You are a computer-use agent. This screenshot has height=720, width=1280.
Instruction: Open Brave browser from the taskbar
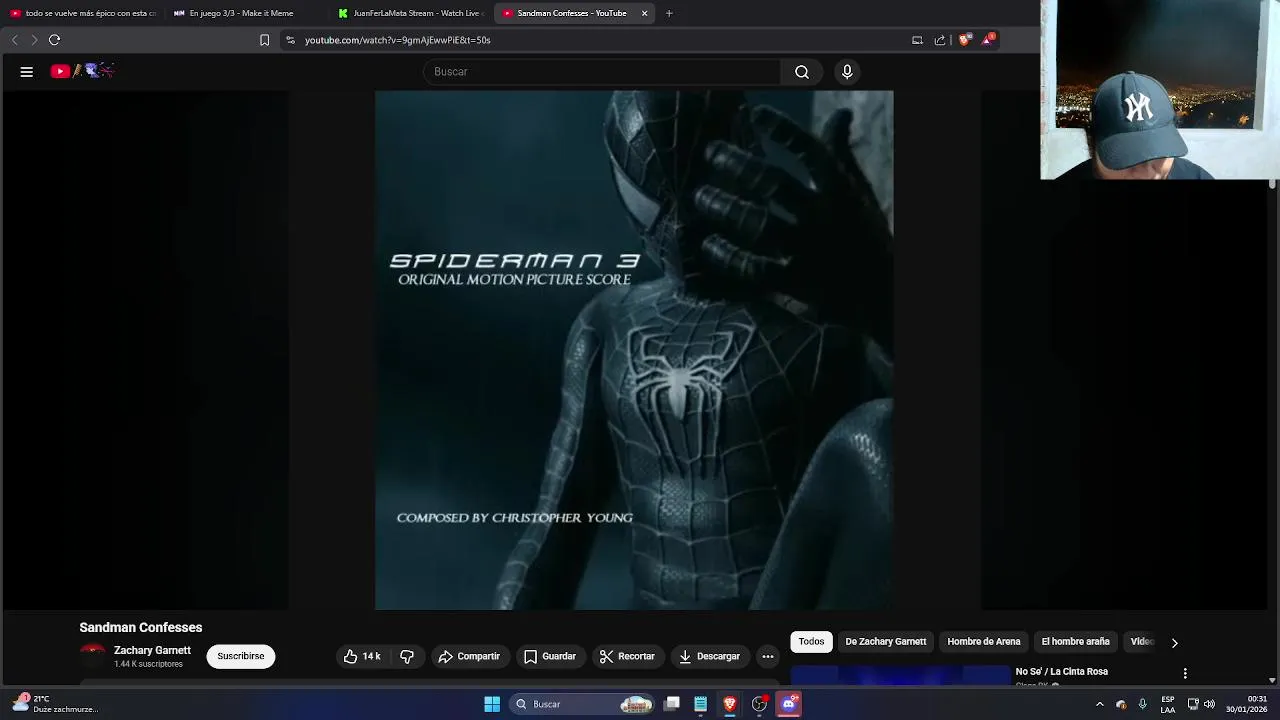tap(730, 704)
